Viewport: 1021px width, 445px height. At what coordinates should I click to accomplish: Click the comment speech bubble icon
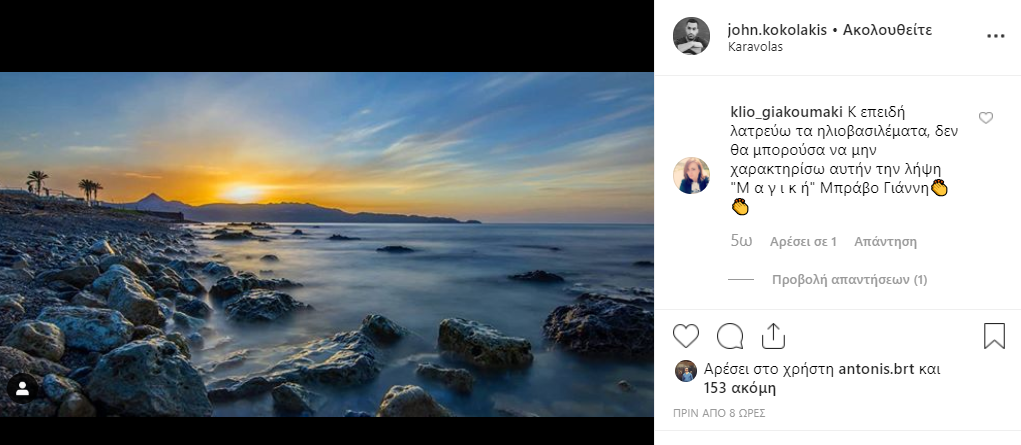tap(730, 336)
